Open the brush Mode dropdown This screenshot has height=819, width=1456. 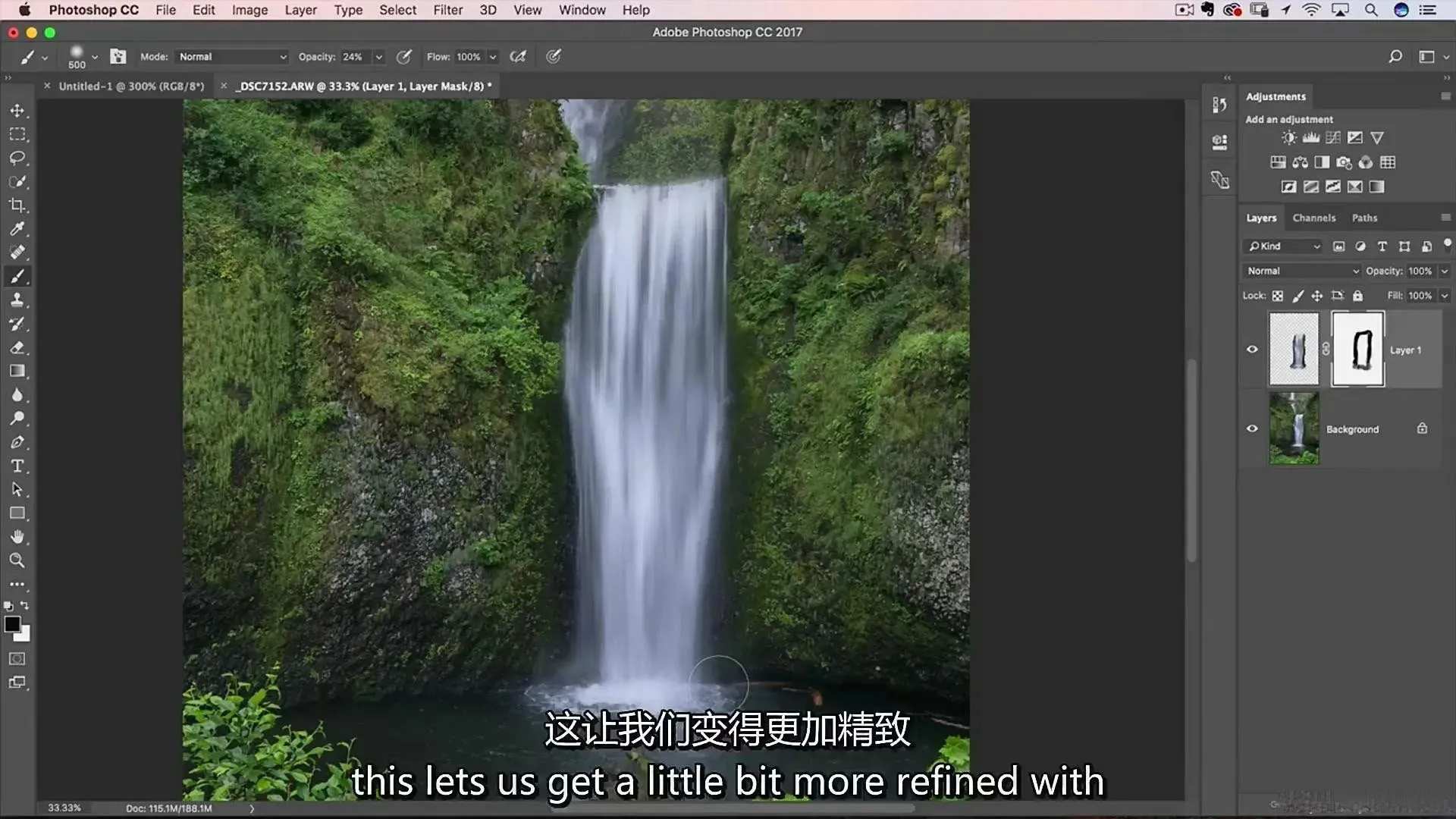(x=232, y=57)
